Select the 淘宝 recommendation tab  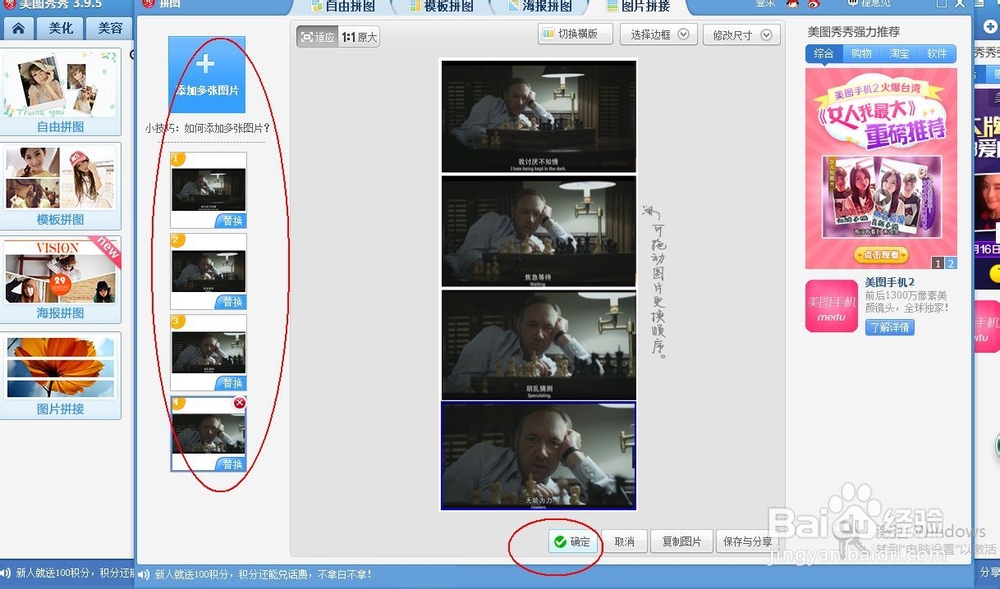click(x=899, y=54)
